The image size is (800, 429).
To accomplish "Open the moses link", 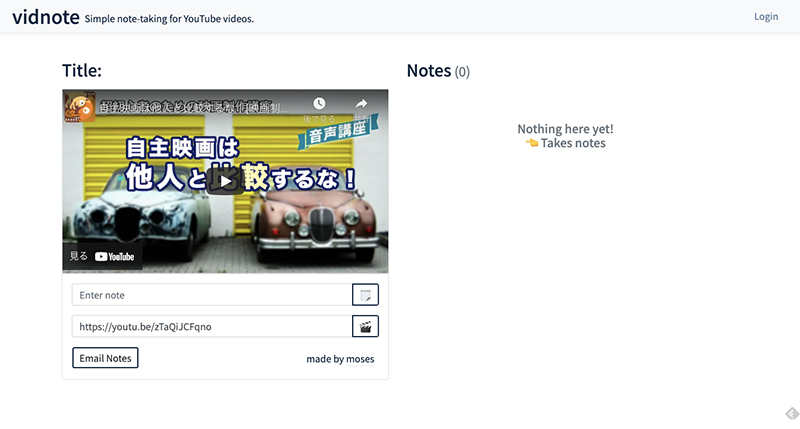I will click(360, 359).
